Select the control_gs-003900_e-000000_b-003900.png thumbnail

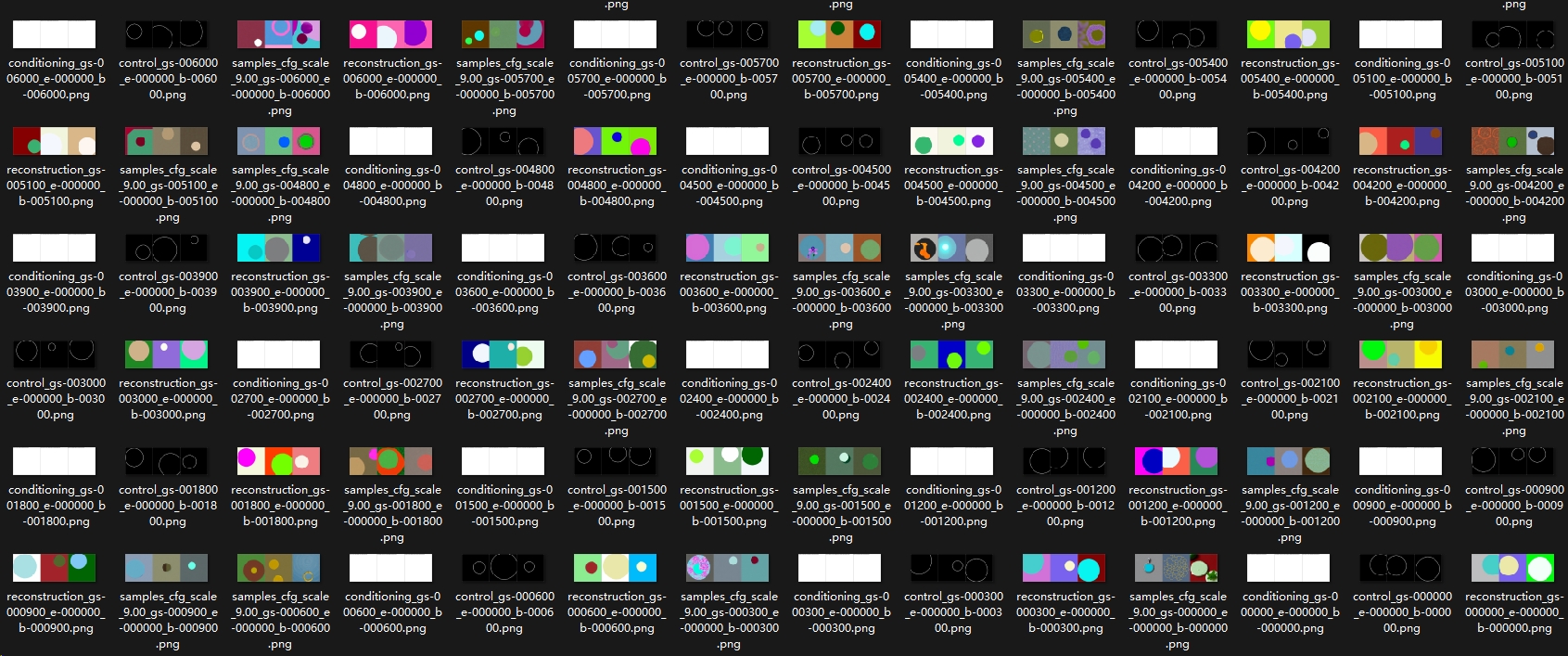point(167,248)
